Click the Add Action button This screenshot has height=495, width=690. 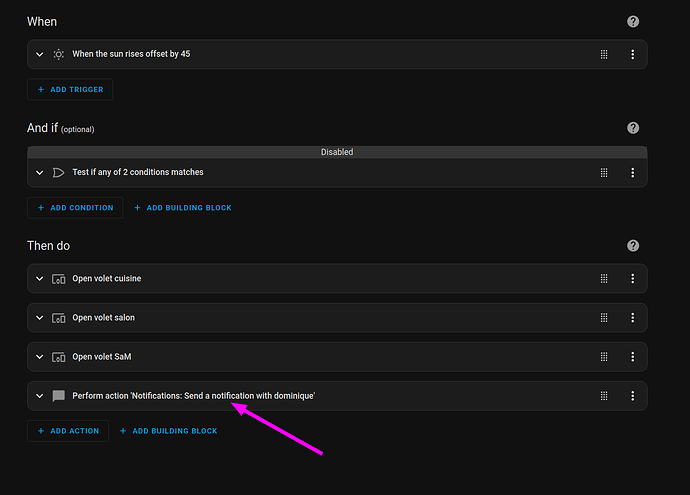[68, 431]
